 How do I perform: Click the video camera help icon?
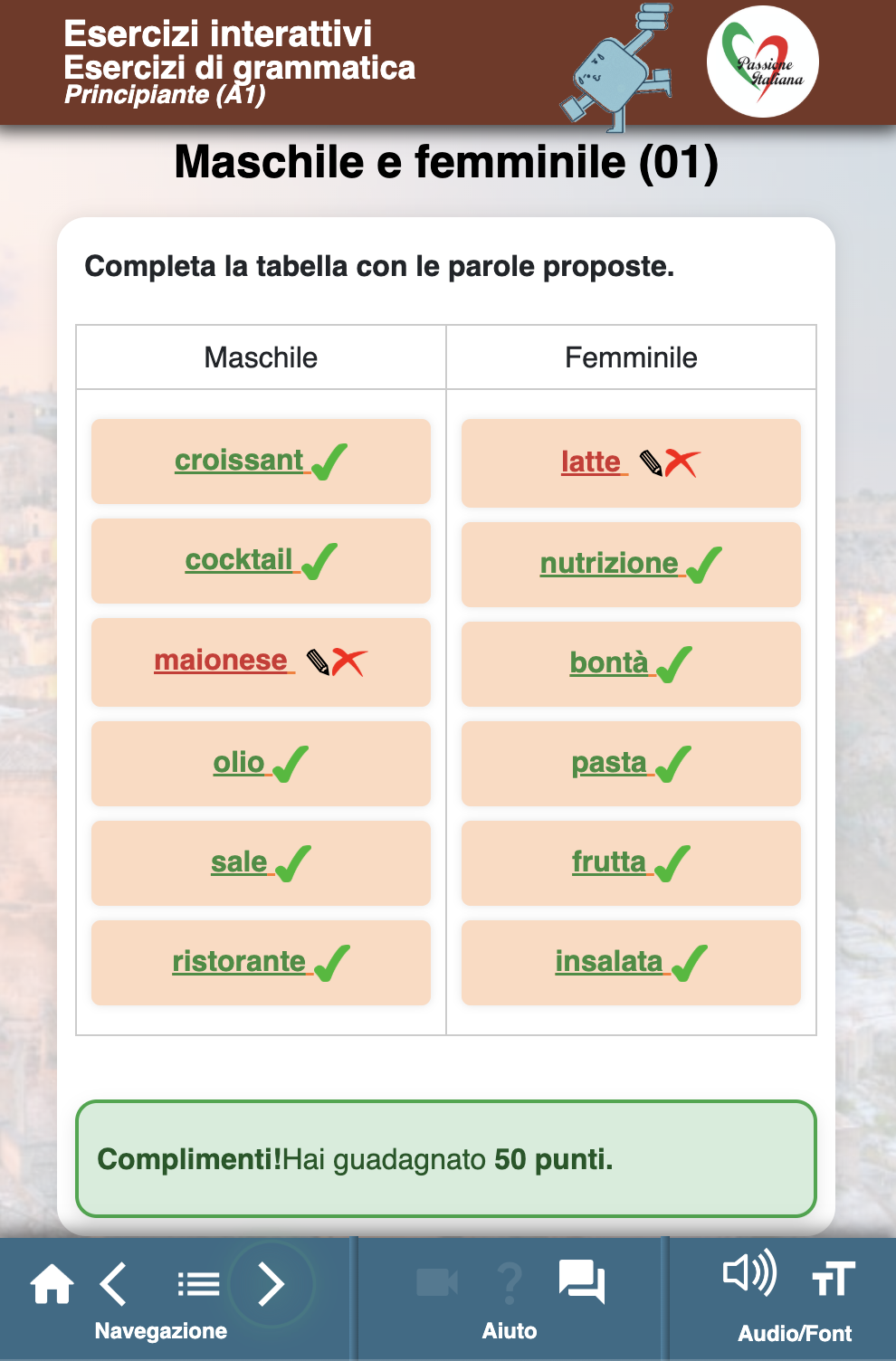pos(437,1282)
